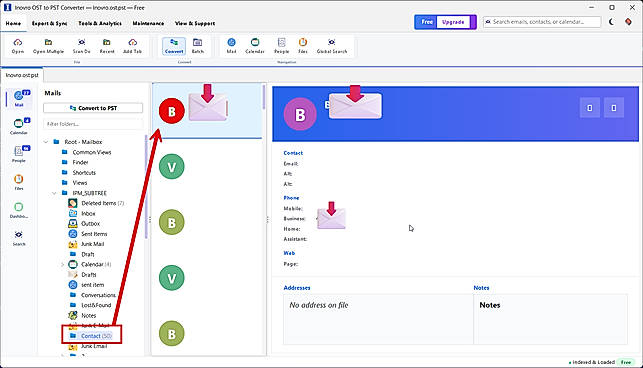Click the purple B avatar in the contact header
Image resolution: width=643 pixels, height=368 pixels.
point(300,114)
